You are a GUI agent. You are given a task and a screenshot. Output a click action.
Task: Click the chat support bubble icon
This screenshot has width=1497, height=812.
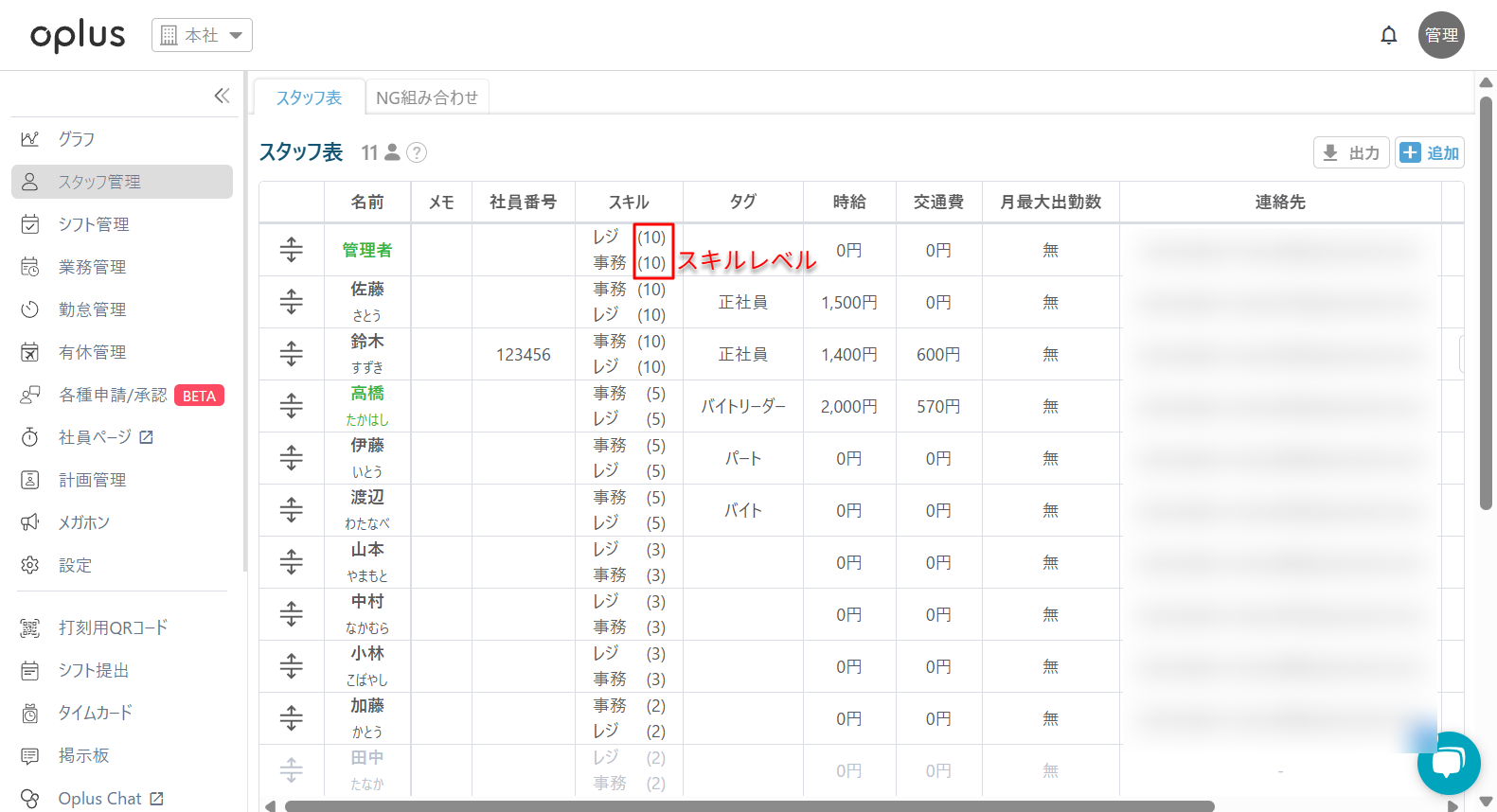(x=1448, y=763)
